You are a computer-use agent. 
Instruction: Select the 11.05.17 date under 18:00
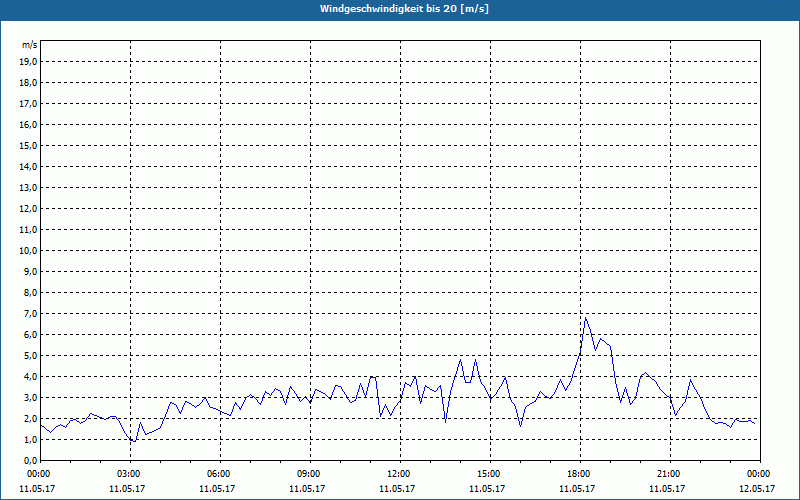click(577, 488)
